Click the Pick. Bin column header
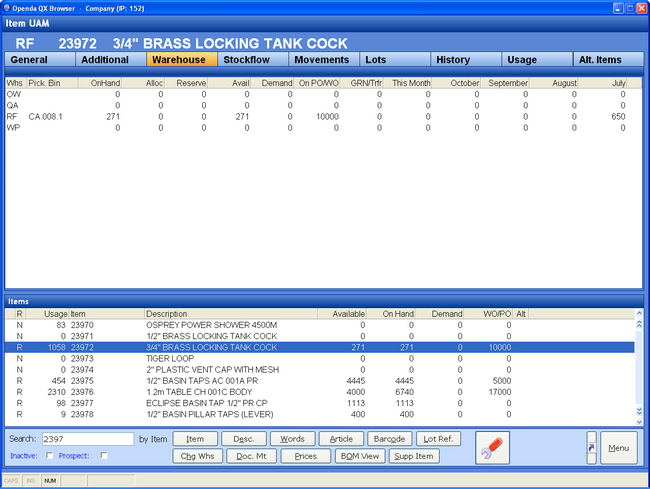 point(52,83)
